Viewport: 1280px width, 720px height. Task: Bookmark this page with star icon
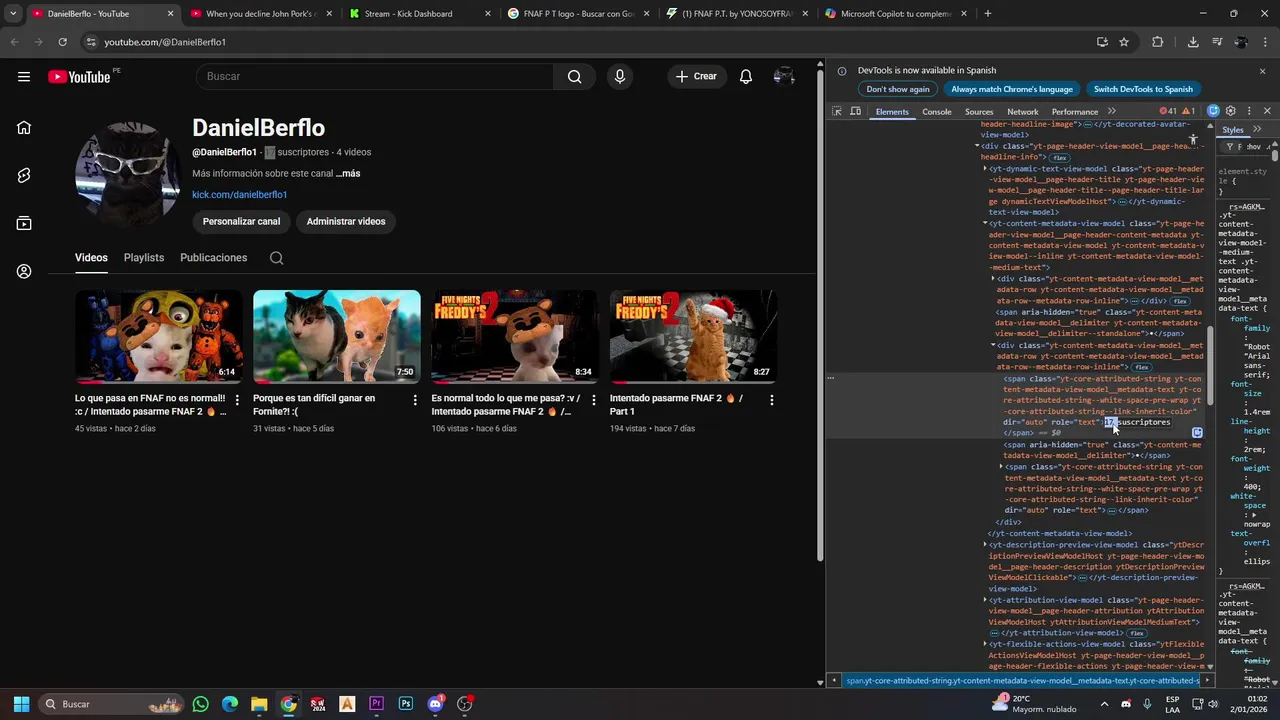pyautogui.click(x=1124, y=42)
